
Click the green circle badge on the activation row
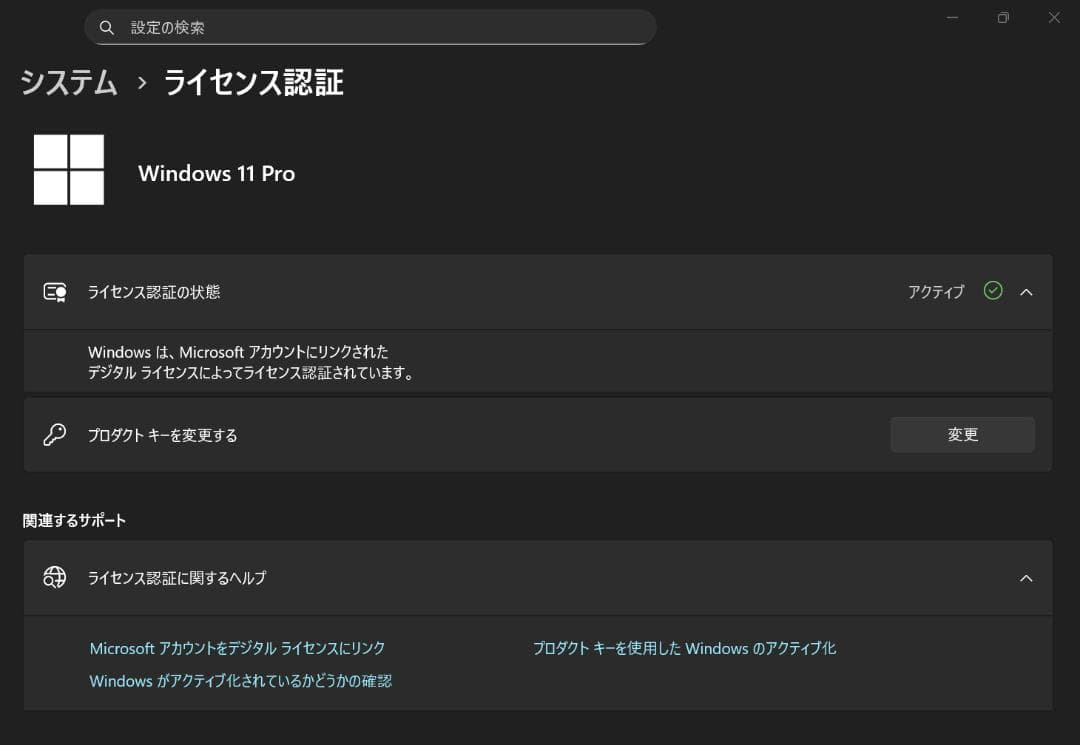pyautogui.click(x=993, y=291)
